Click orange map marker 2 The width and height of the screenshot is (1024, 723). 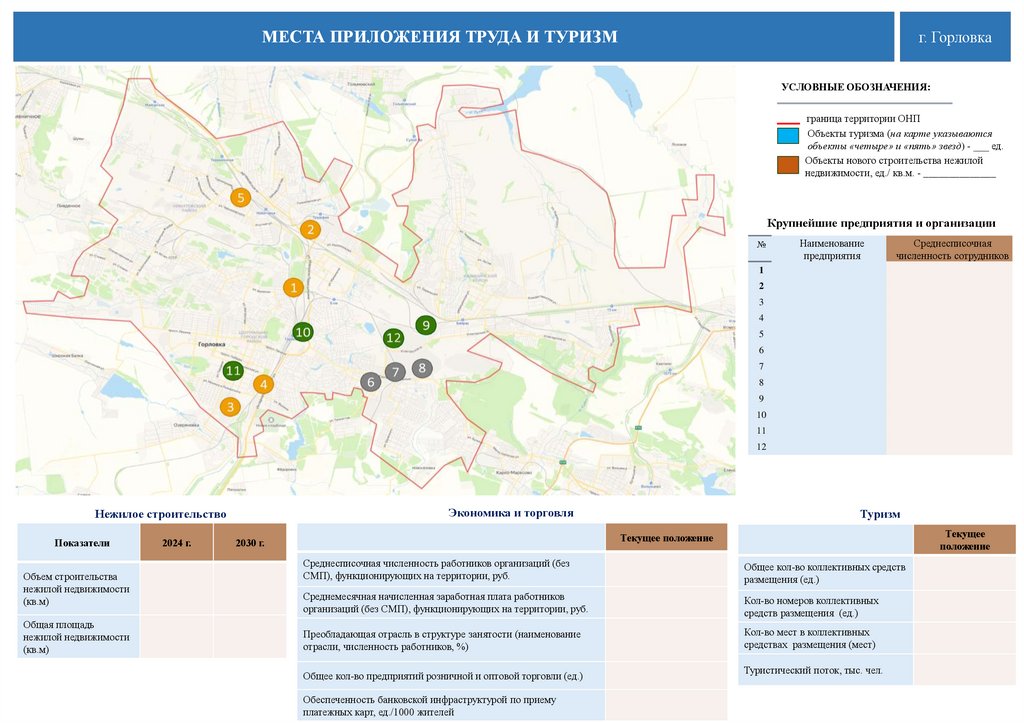tap(310, 229)
